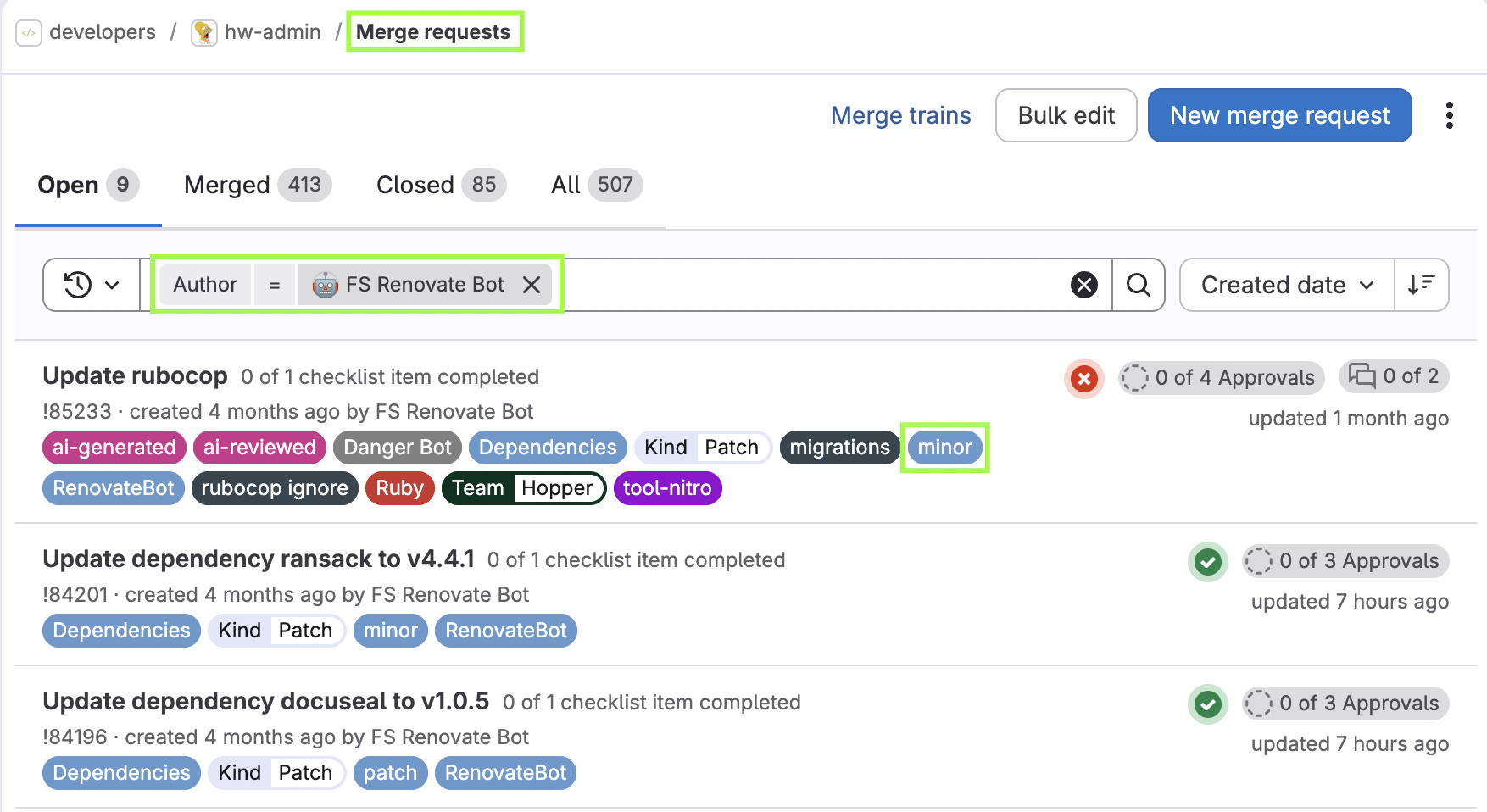This screenshot has width=1487, height=812.
Task: Toggle the sort direction icon
Action: (1421, 285)
